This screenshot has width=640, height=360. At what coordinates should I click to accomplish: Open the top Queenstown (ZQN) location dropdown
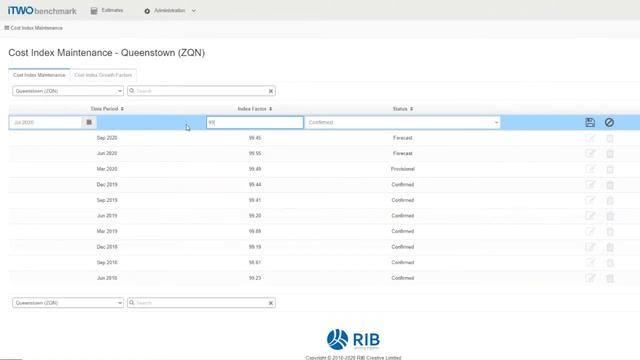(x=68, y=91)
